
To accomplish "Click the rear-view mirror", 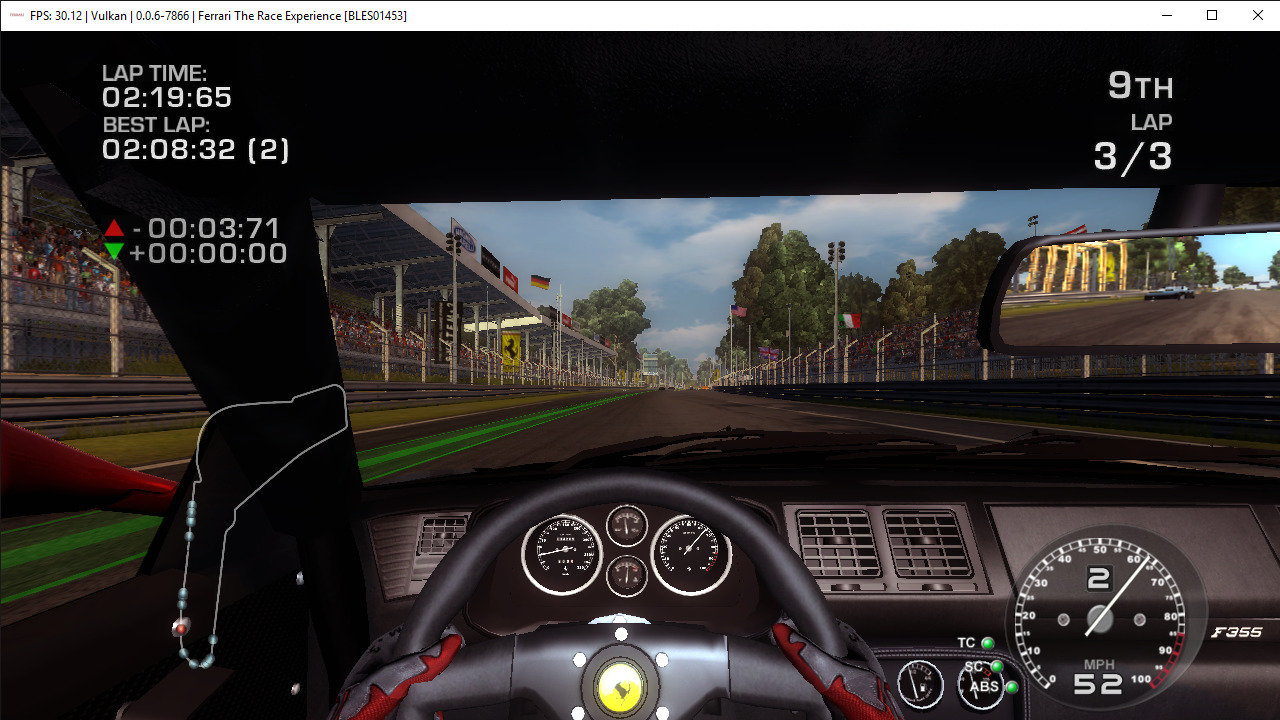I will (1130, 290).
